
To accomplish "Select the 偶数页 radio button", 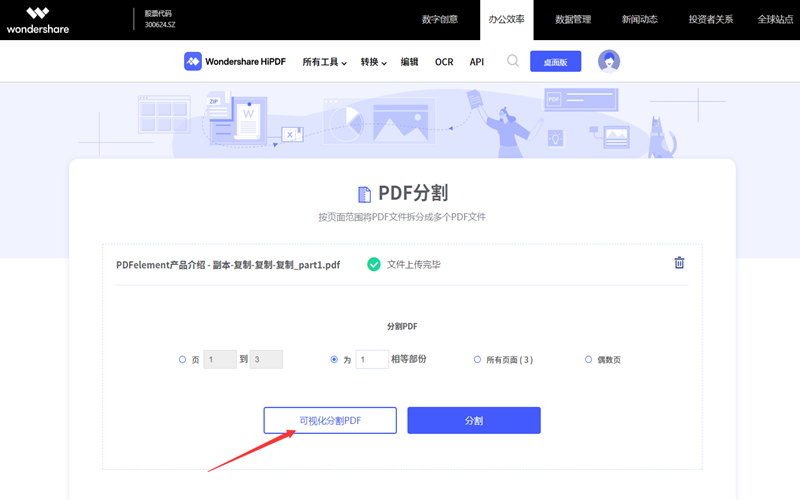I will [x=588, y=360].
